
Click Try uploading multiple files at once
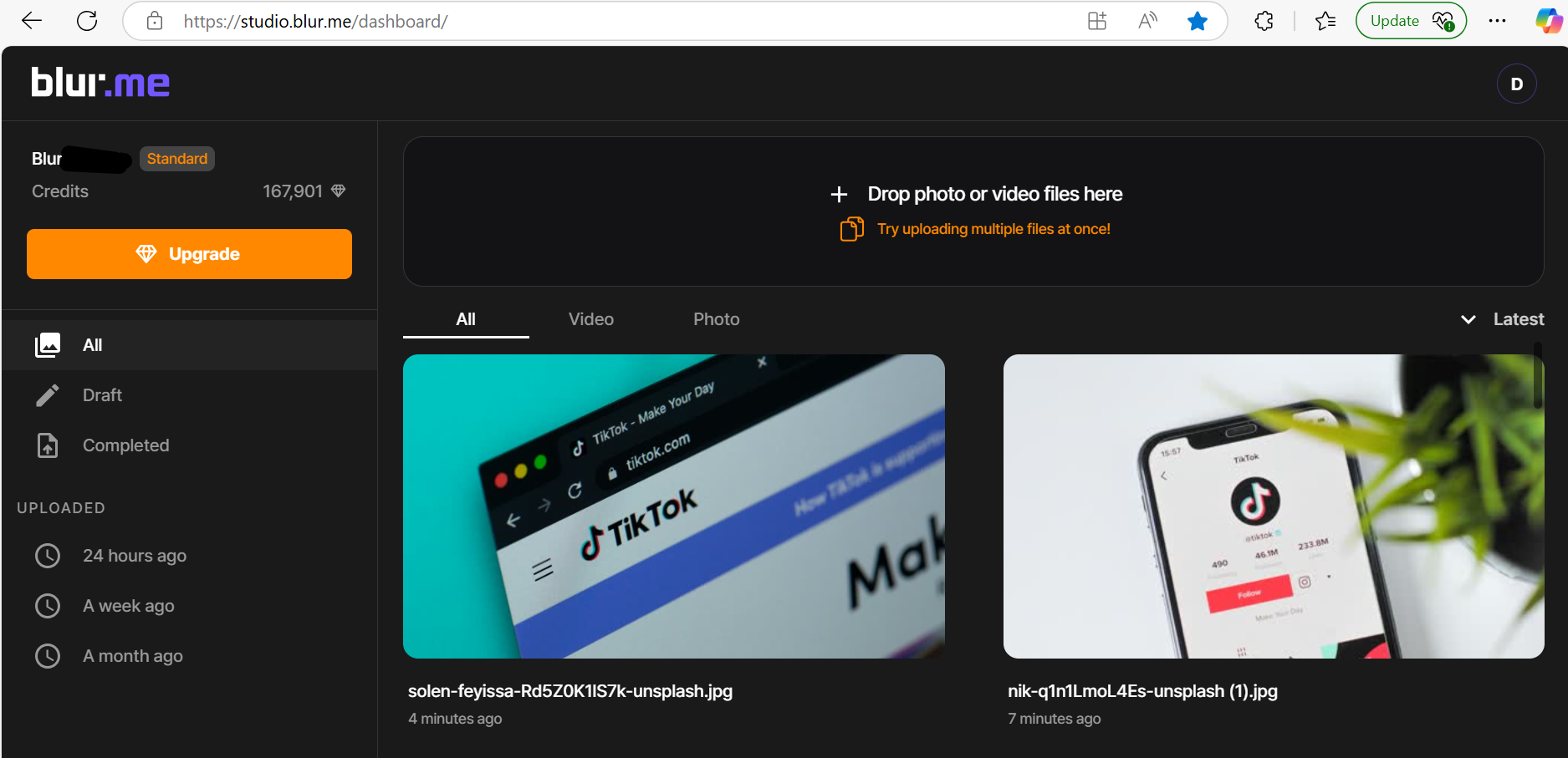click(x=993, y=229)
